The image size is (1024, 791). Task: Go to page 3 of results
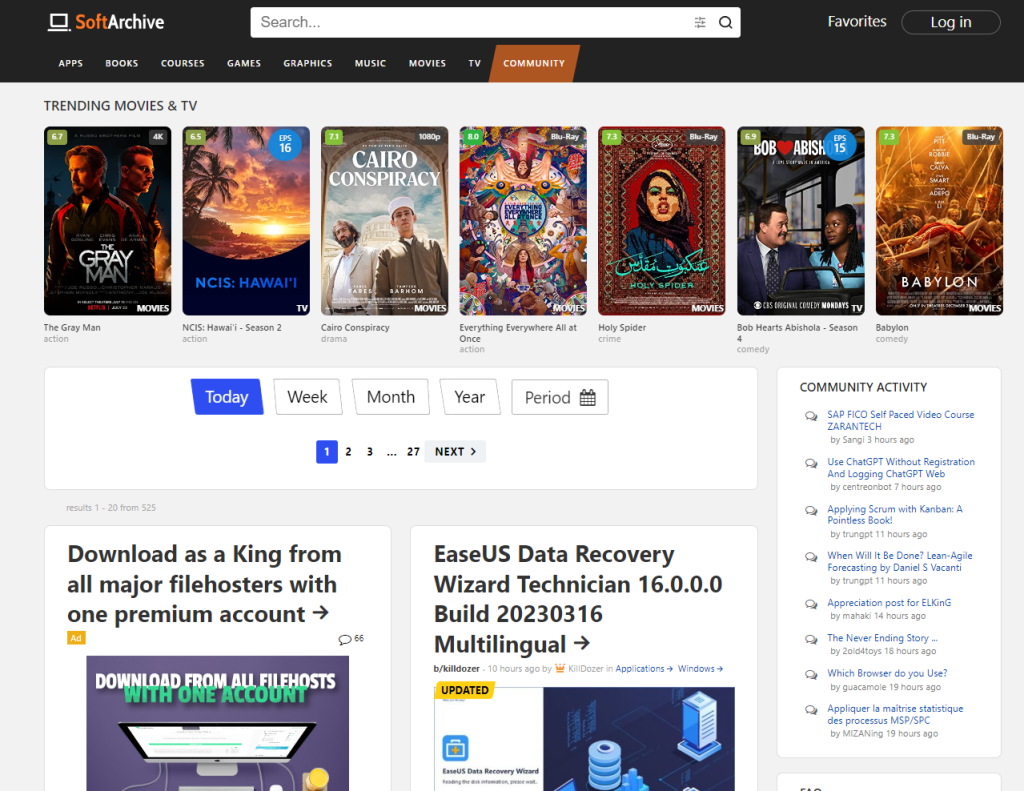[x=370, y=451]
